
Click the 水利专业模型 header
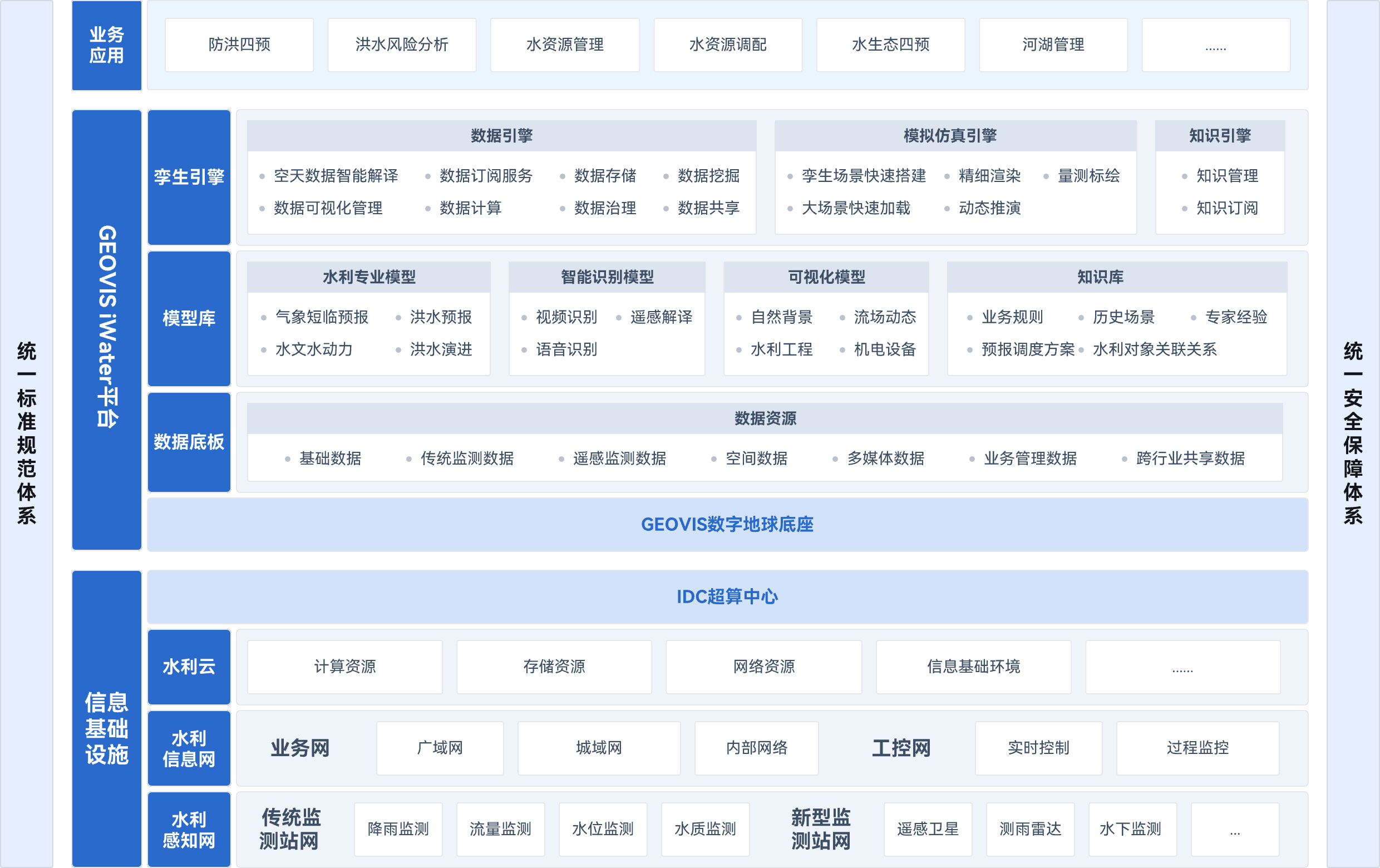coord(369,277)
